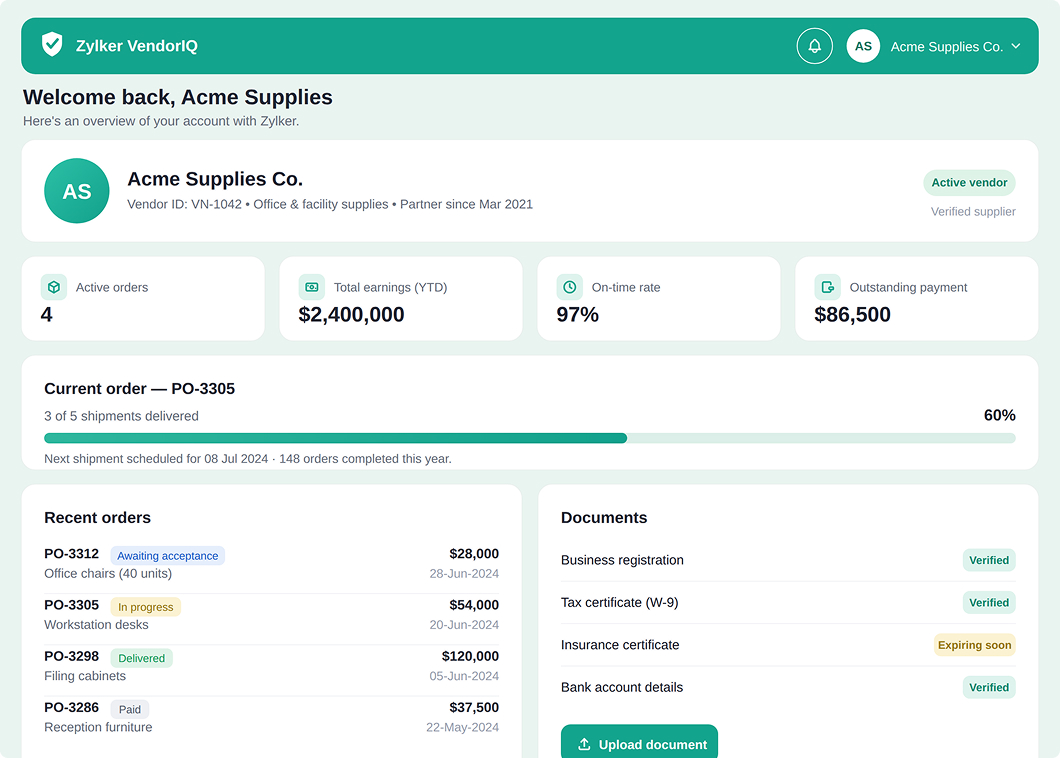Viewport: 1060px width, 758px height.
Task: Click the Current order — PO-3305 heading
Action: (139, 389)
